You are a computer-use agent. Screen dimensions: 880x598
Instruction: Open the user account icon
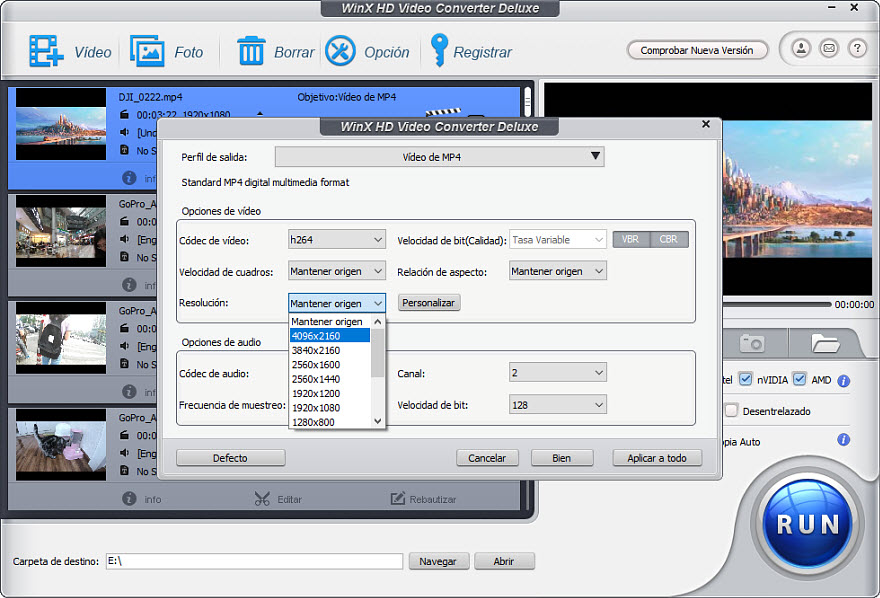pos(801,49)
